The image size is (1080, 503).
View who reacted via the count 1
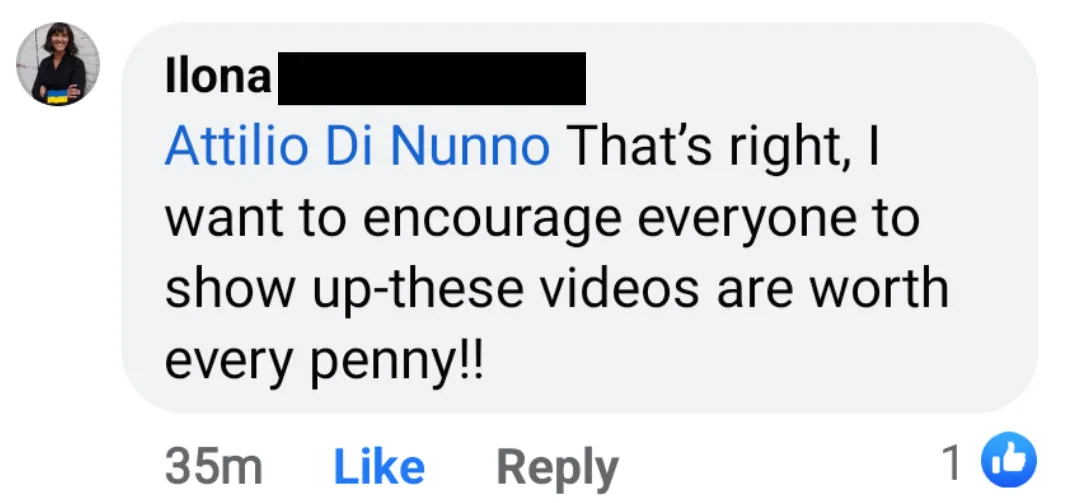[953, 462]
